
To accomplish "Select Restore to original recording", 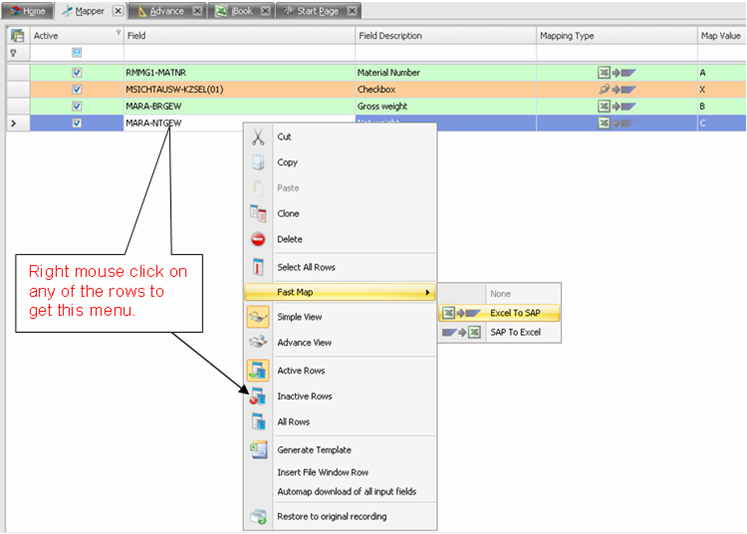I will pos(331,517).
